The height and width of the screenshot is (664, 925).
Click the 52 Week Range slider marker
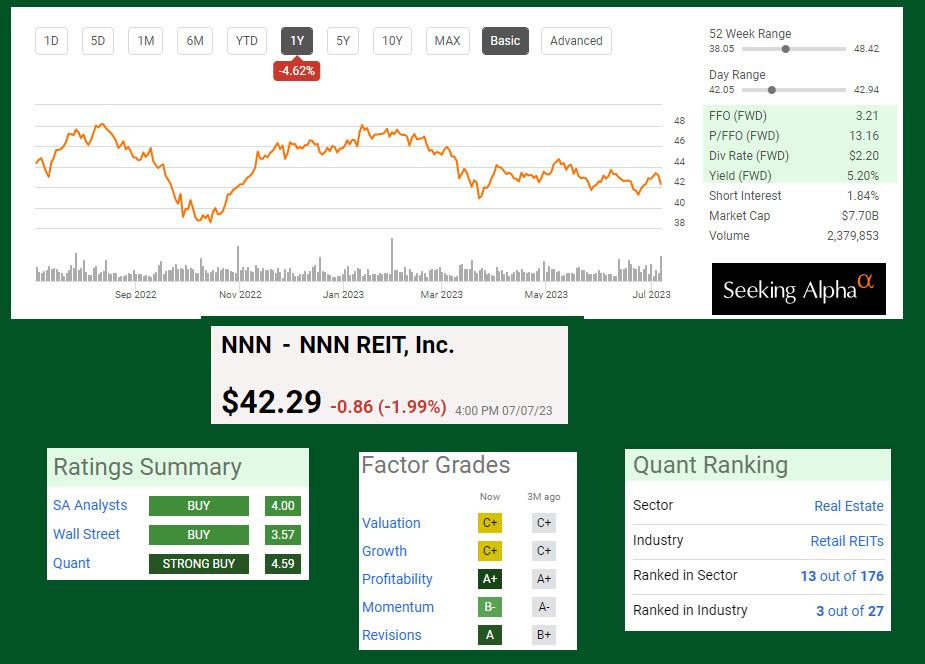click(786, 48)
